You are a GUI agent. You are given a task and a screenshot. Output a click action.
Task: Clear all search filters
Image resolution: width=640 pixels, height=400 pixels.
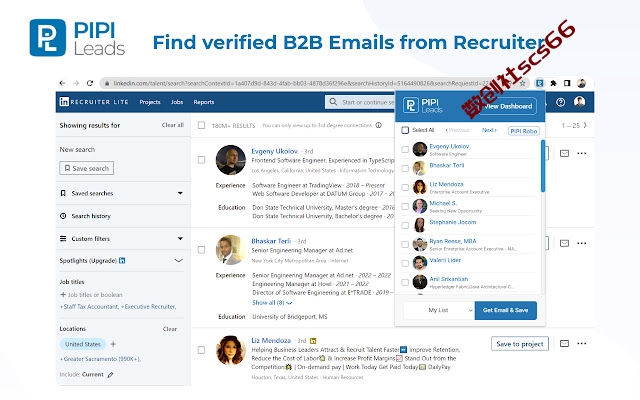click(x=173, y=125)
